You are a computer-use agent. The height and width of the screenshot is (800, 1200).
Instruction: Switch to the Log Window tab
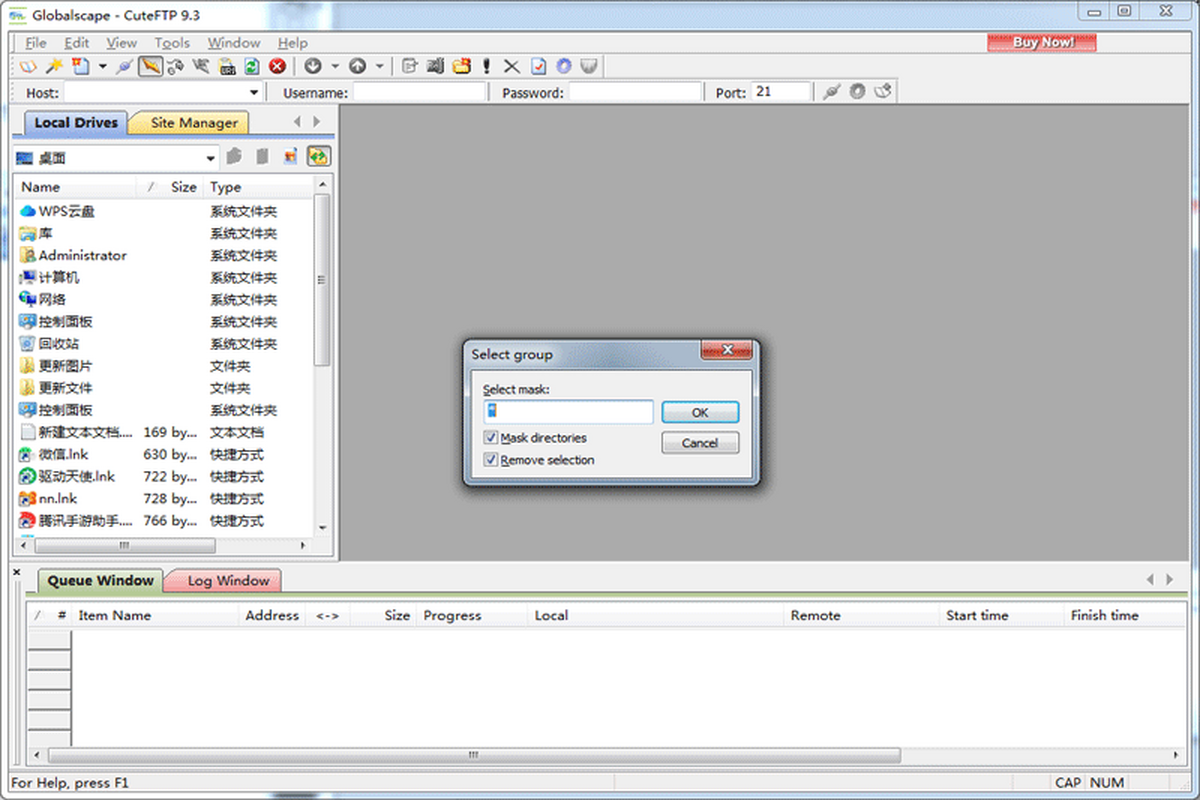point(228,581)
